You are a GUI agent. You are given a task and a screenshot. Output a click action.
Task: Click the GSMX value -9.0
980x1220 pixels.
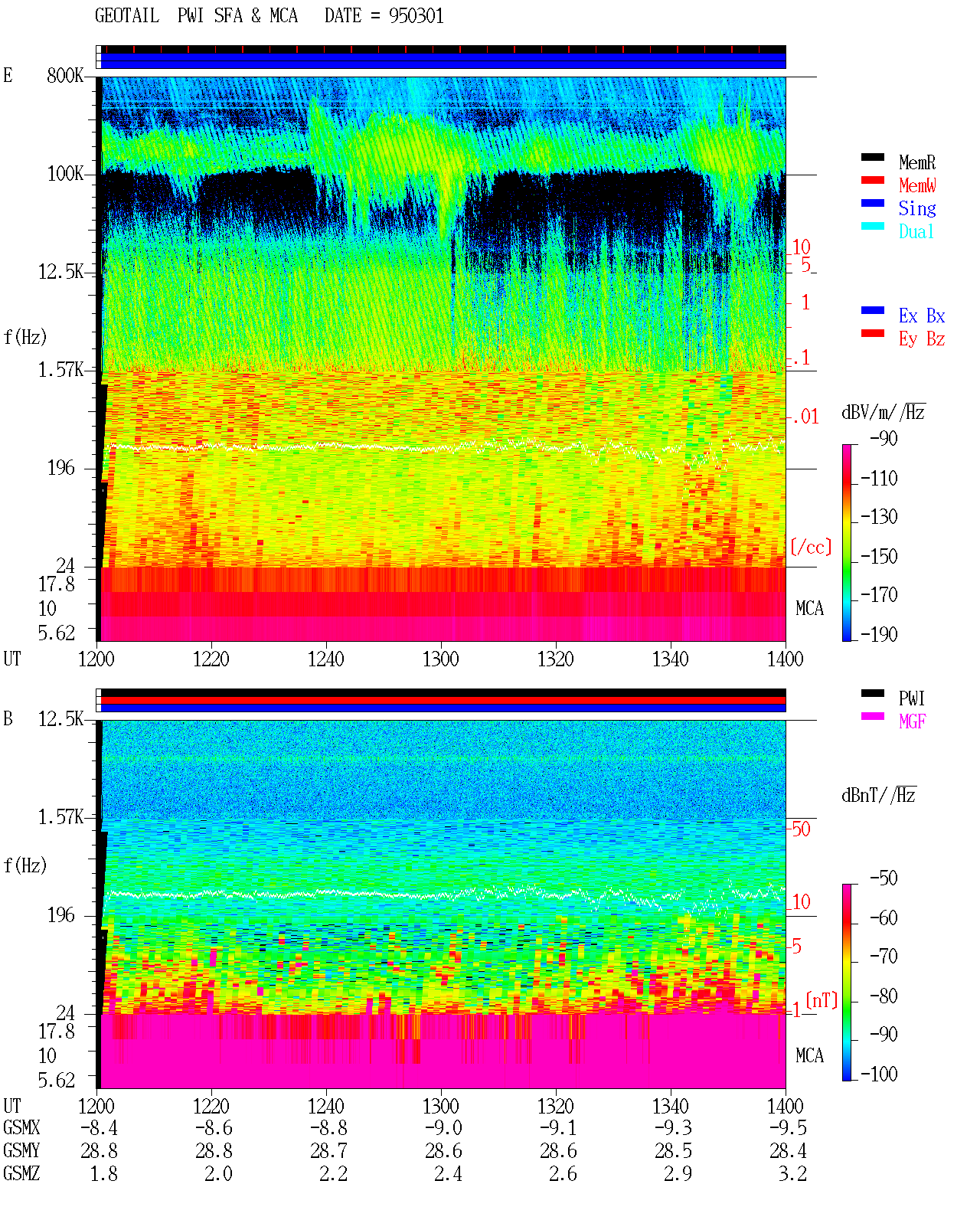click(x=444, y=1128)
